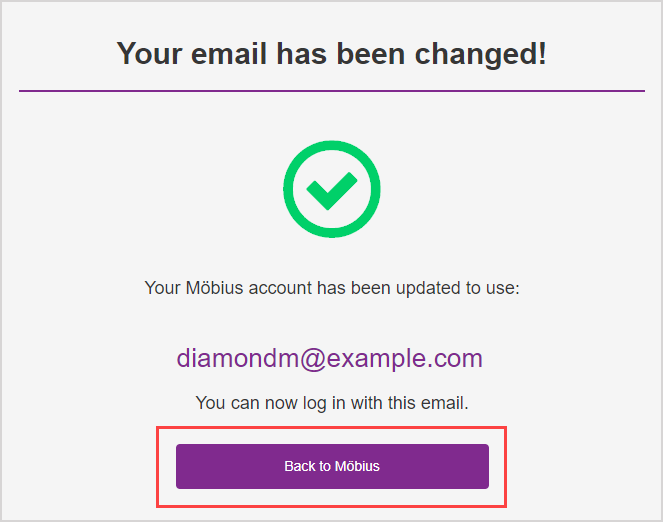
Task: Click the purple divider line under heading
Action: [331, 91]
